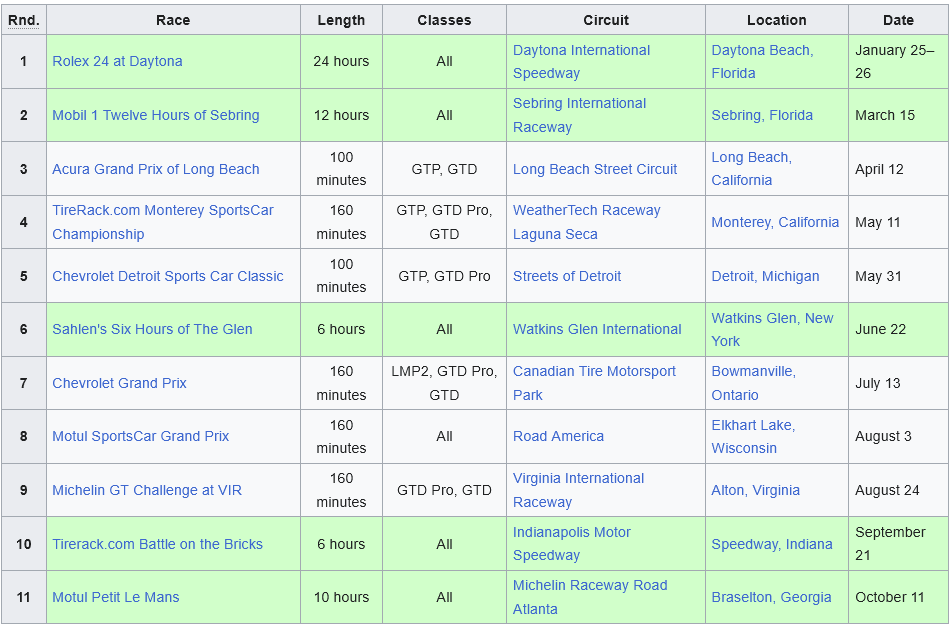
Task: Follow the Streets of Detroit link
Action: (567, 276)
